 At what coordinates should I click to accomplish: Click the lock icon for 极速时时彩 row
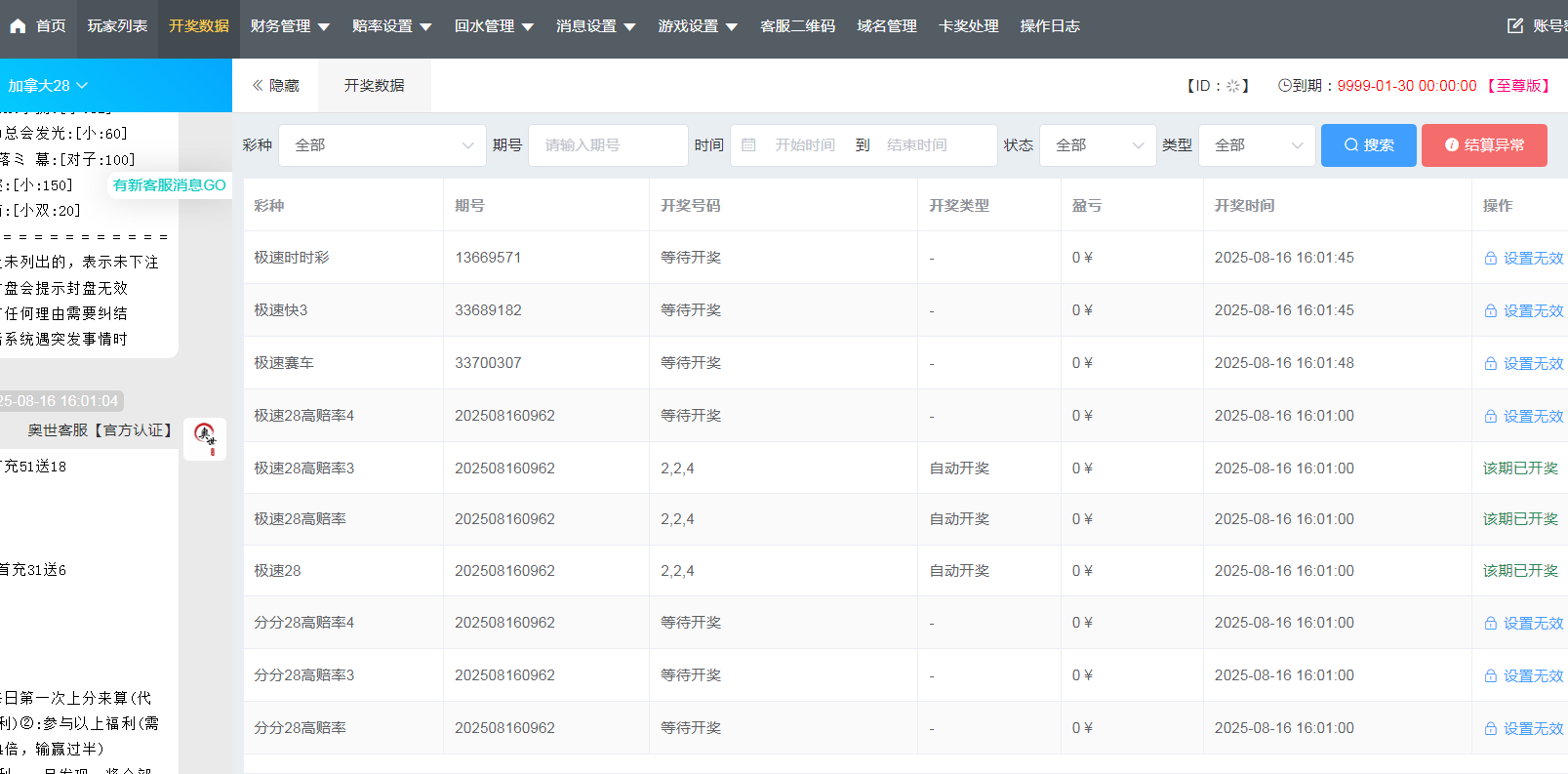(x=1490, y=259)
